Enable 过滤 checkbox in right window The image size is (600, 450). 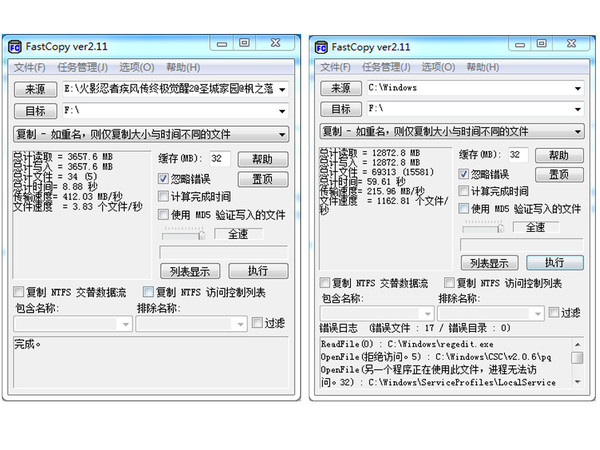point(554,313)
